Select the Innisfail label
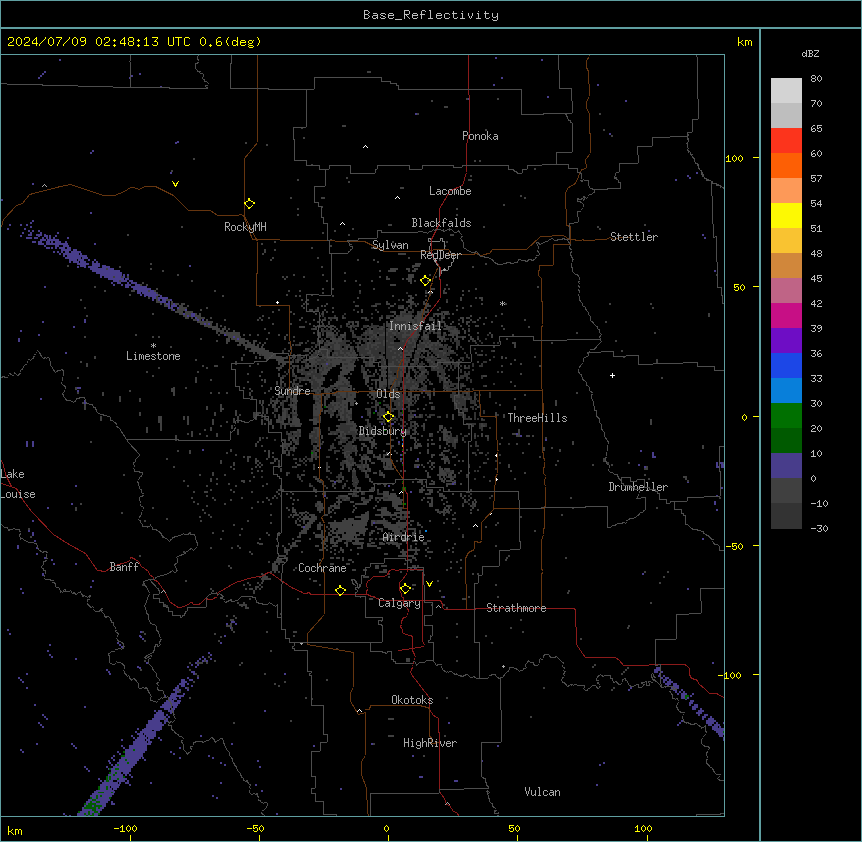This screenshot has height=842, width=862. point(415,326)
